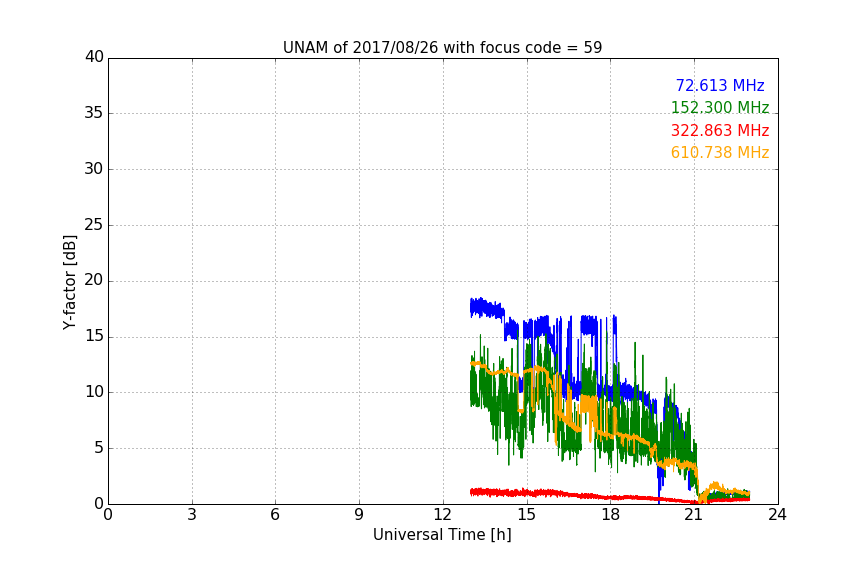Click the y-axis tick label '40'

point(94,57)
